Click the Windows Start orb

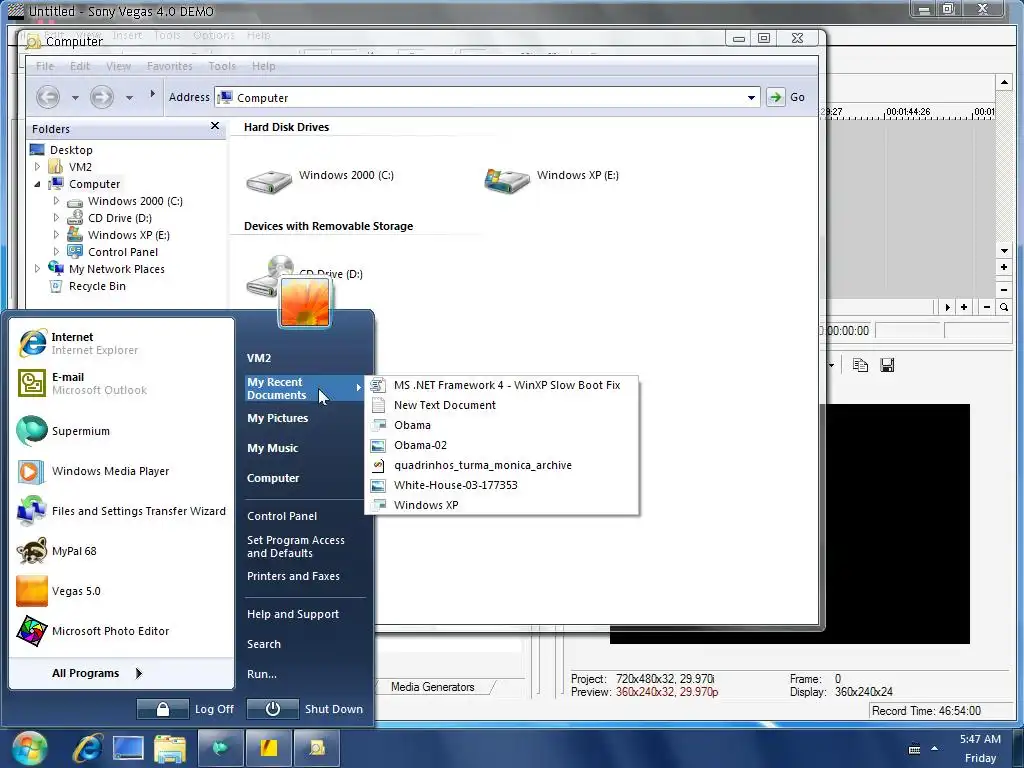29,748
